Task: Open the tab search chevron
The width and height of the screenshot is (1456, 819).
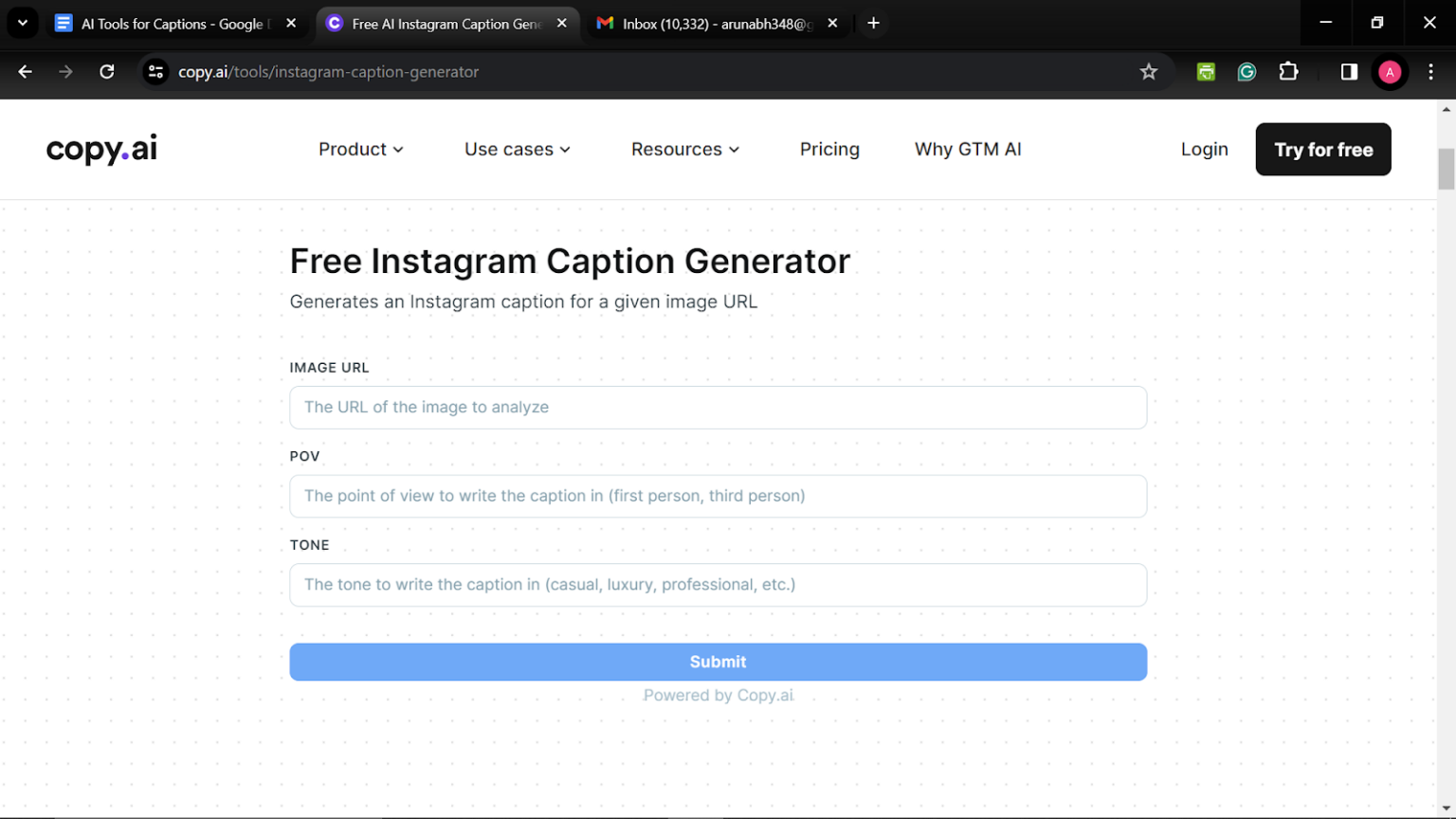Action: click(22, 23)
